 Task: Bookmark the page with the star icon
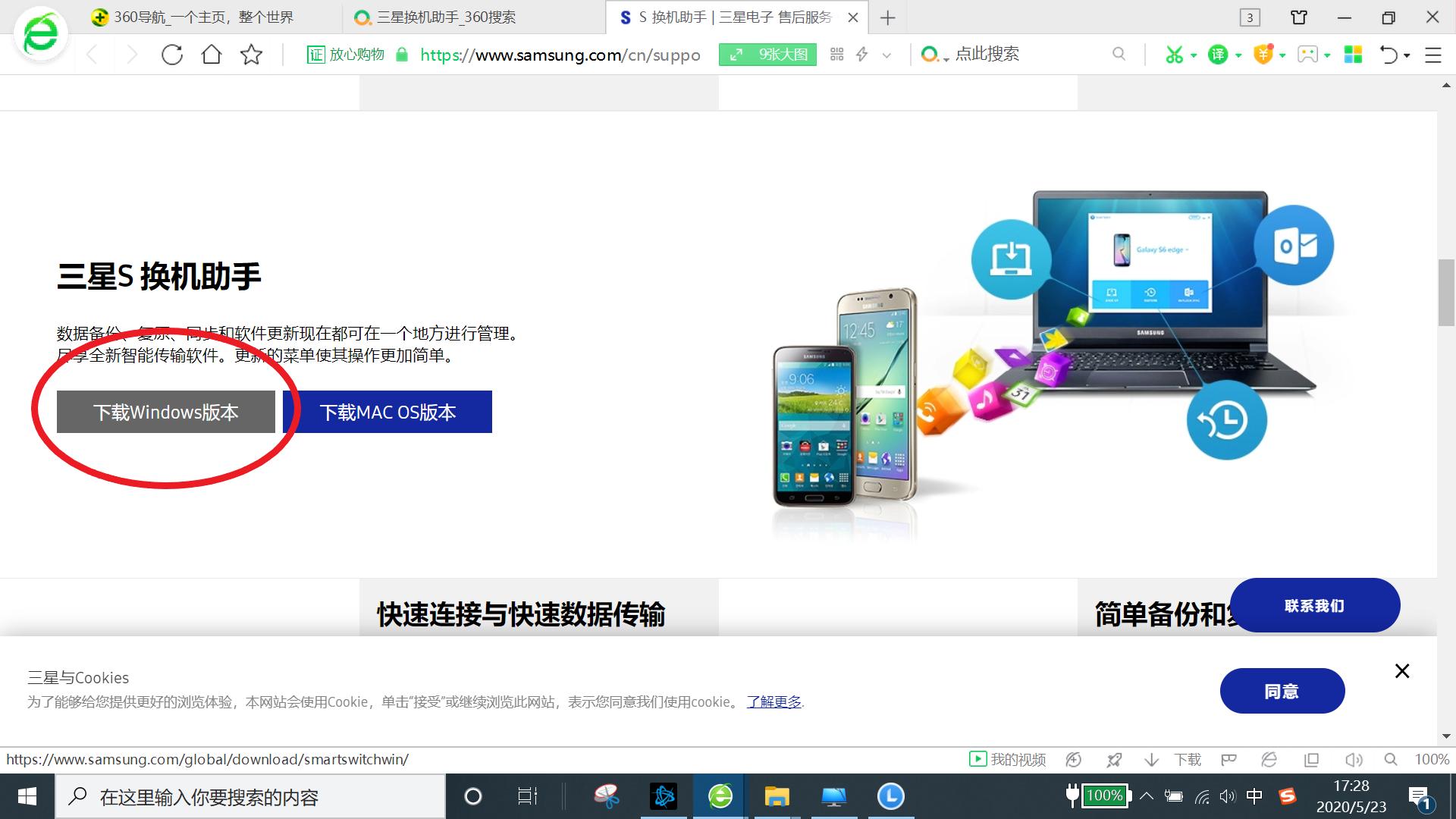coord(252,55)
